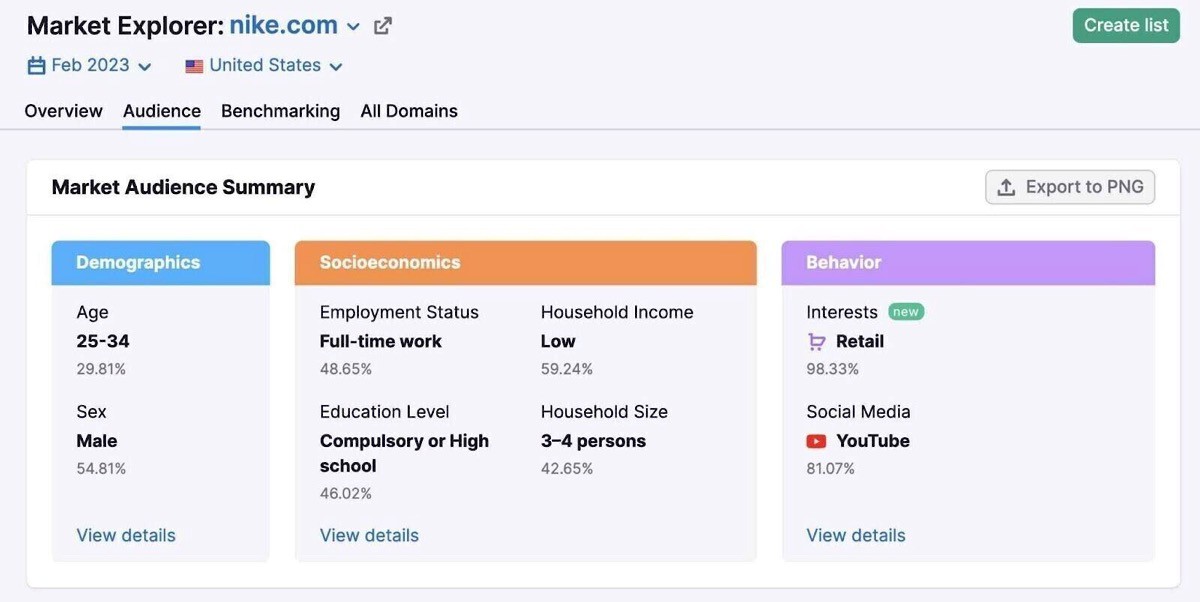View details under Socioeconomics
1200x602 pixels.
coord(369,535)
